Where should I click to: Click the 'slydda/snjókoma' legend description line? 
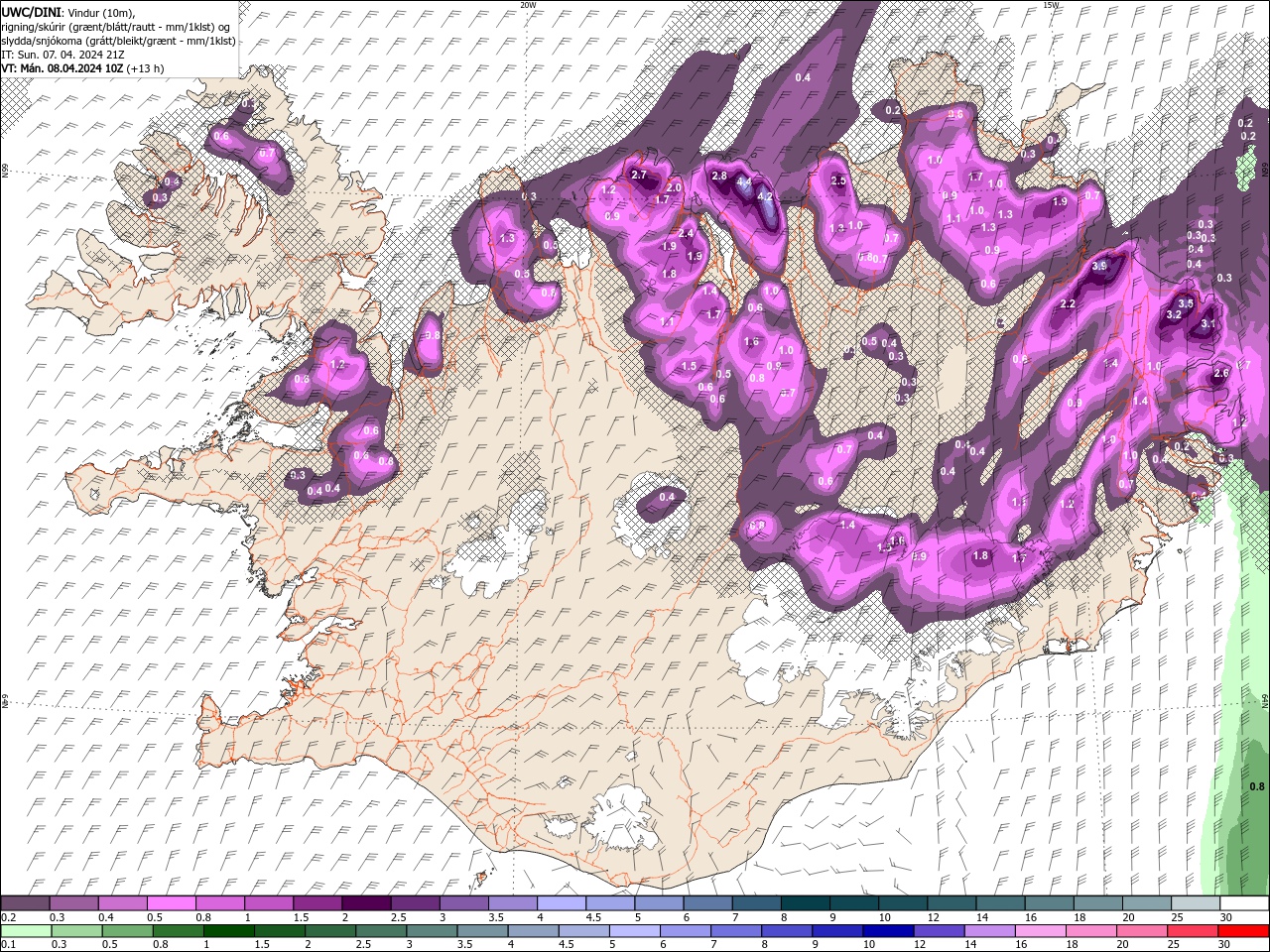click(x=118, y=41)
